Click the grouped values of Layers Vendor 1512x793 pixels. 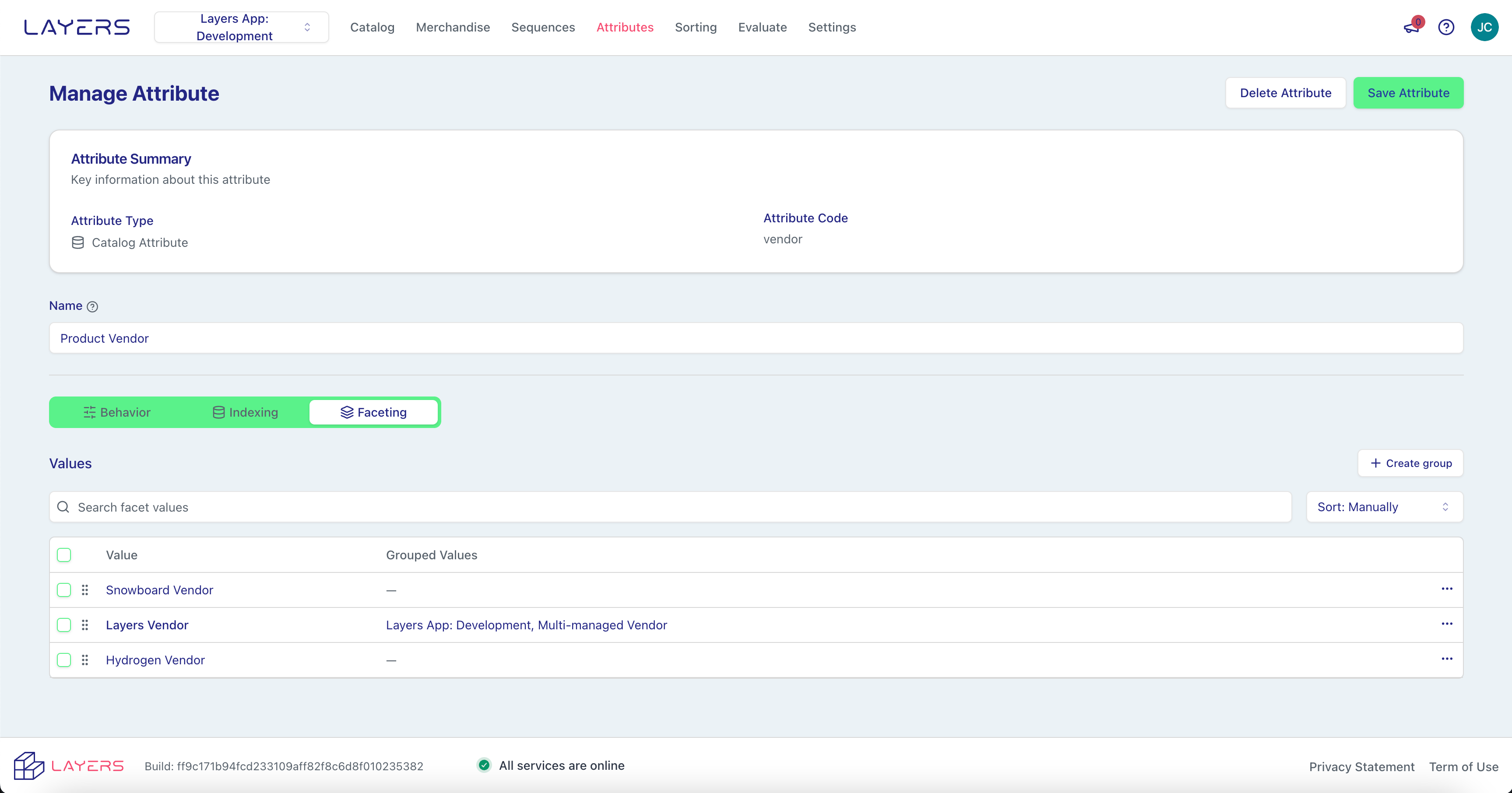click(x=526, y=625)
